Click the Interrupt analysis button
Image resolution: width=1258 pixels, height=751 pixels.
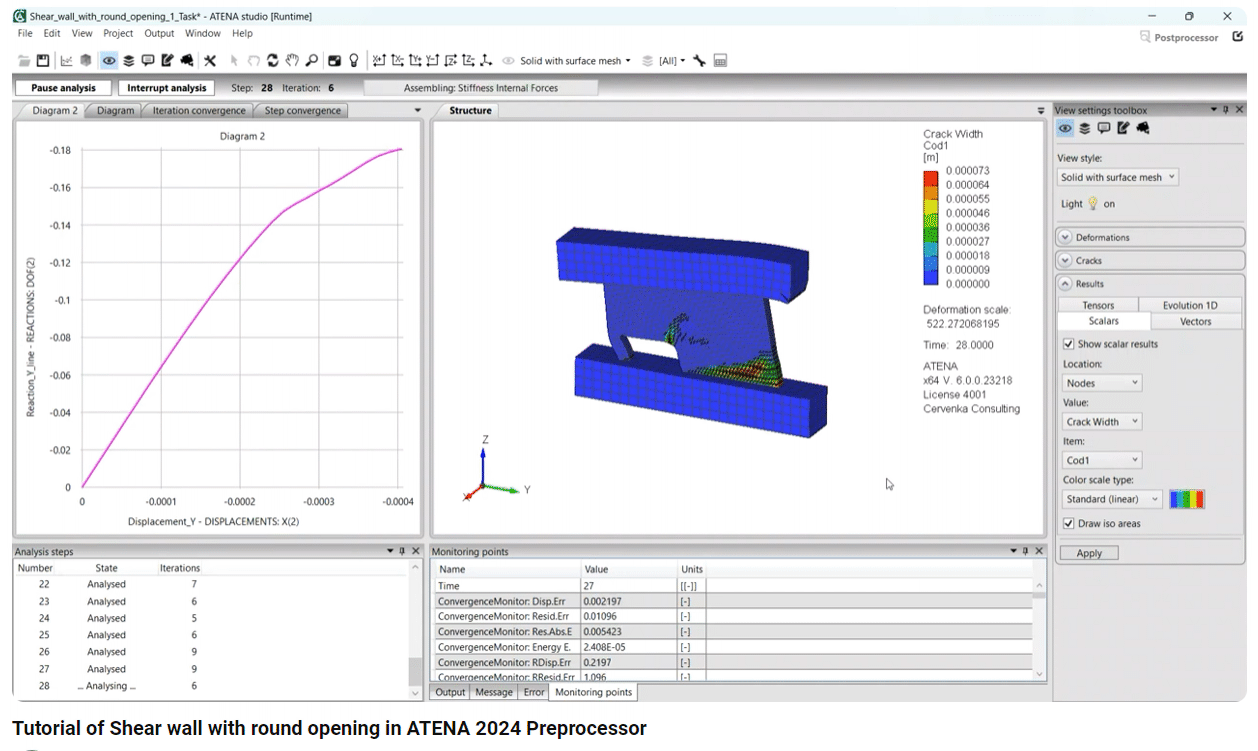pyautogui.click(x=167, y=88)
